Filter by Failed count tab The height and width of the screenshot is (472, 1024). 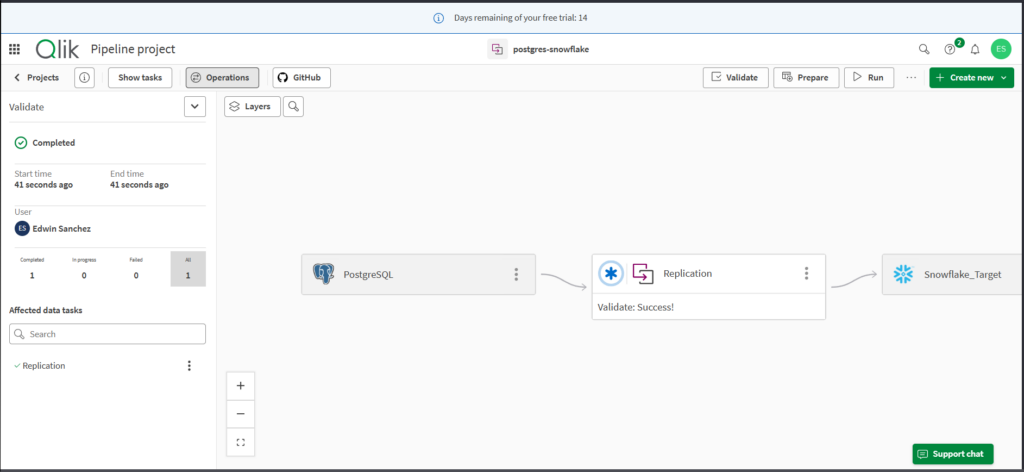[136, 269]
